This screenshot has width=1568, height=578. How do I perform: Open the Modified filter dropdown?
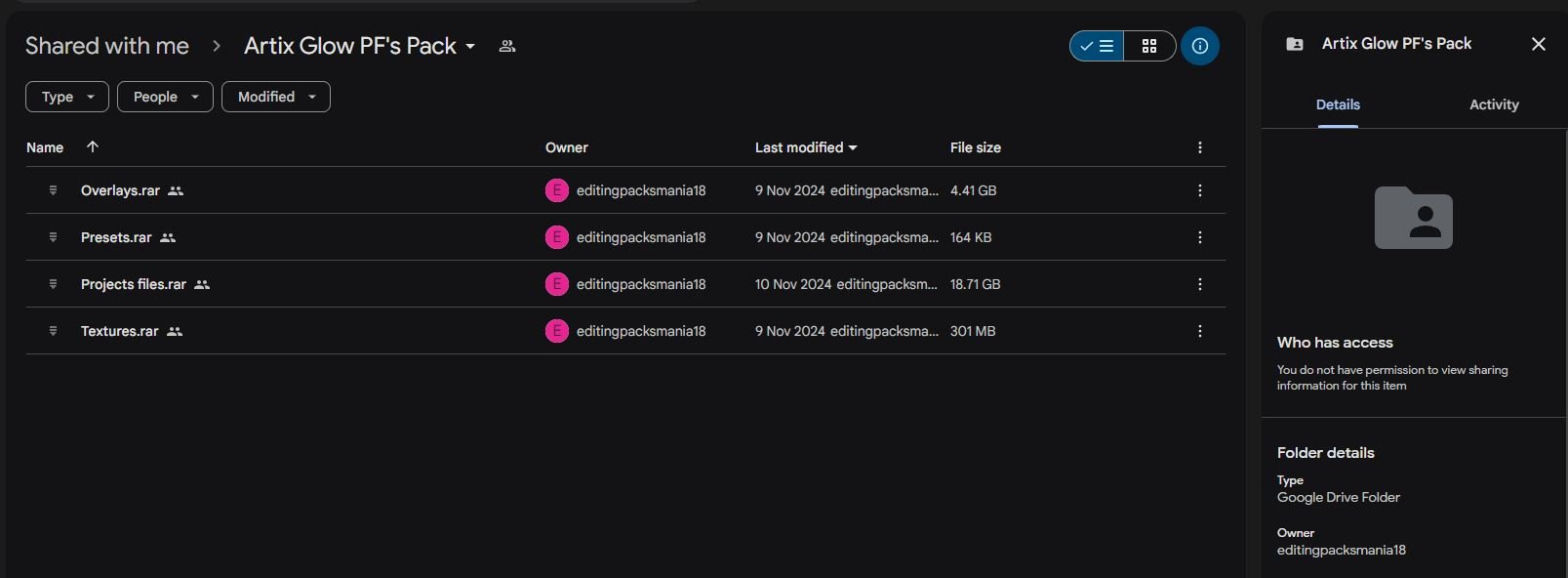tap(276, 97)
